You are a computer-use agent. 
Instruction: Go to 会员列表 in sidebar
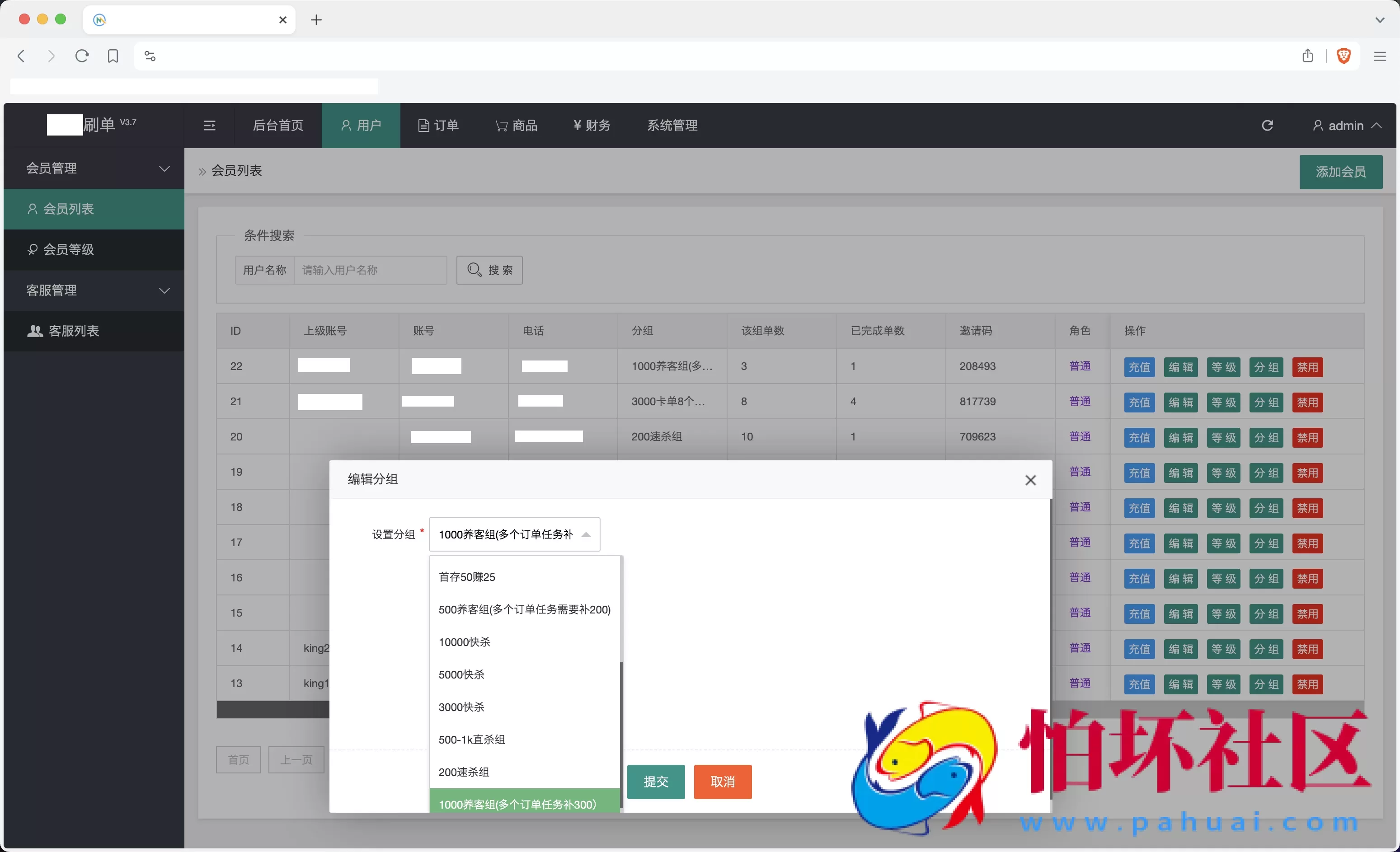click(94, 209)
